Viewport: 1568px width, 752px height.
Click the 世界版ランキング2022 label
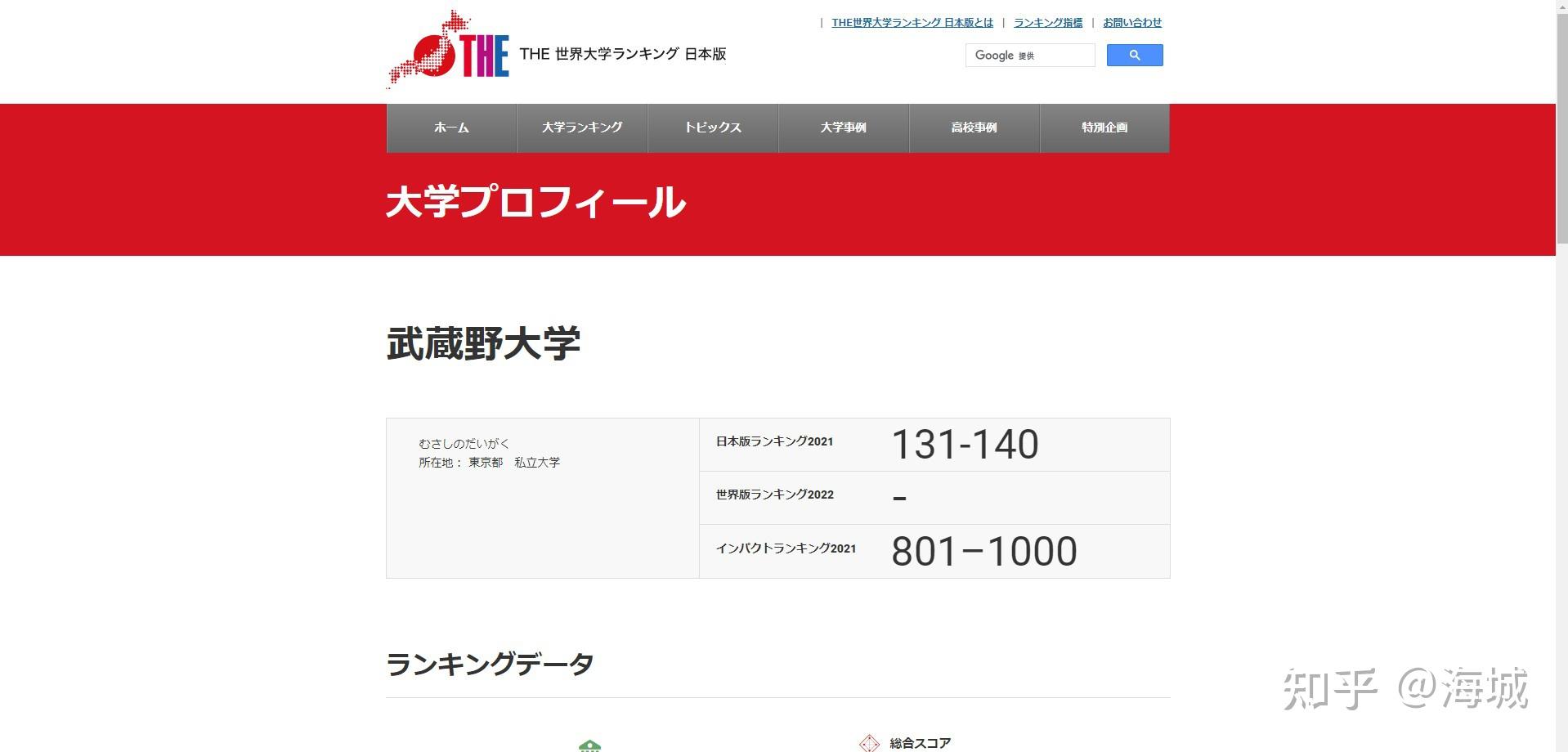coord(774,495)
